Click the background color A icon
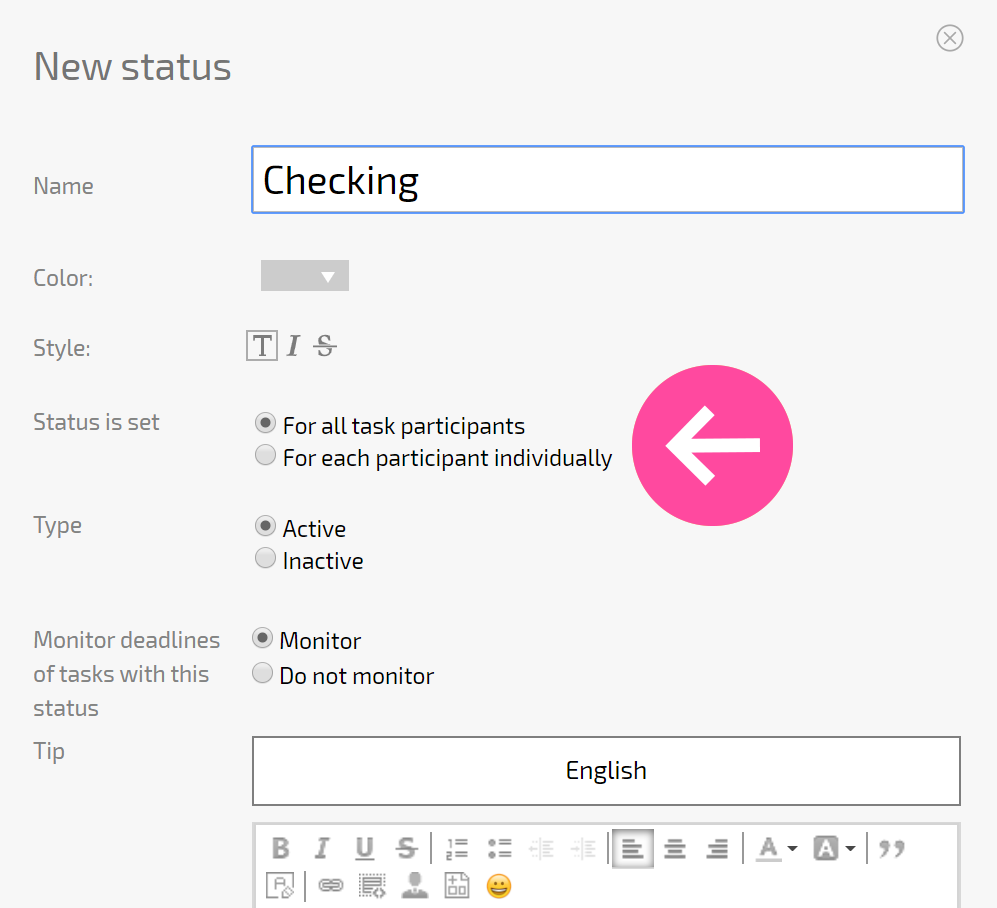Image resolution: width=997 pixels, height=908 pixels. (826, 848)
